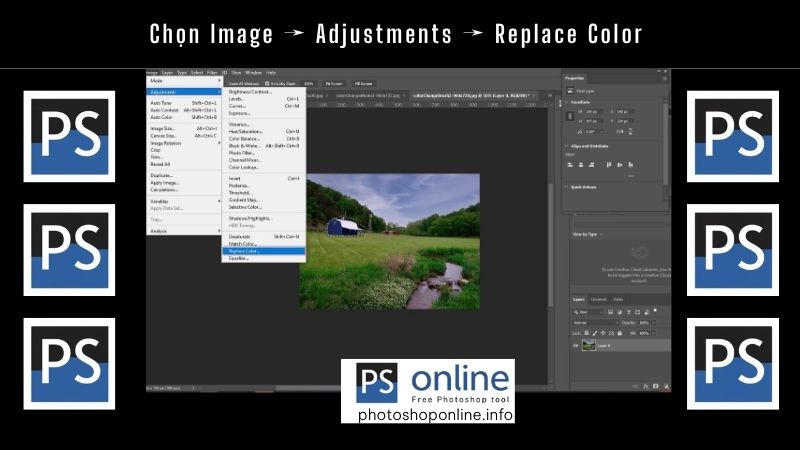This screenshot has width=800, height=450.
Task: Choose Selective Color menu entry
Action: 264,207
